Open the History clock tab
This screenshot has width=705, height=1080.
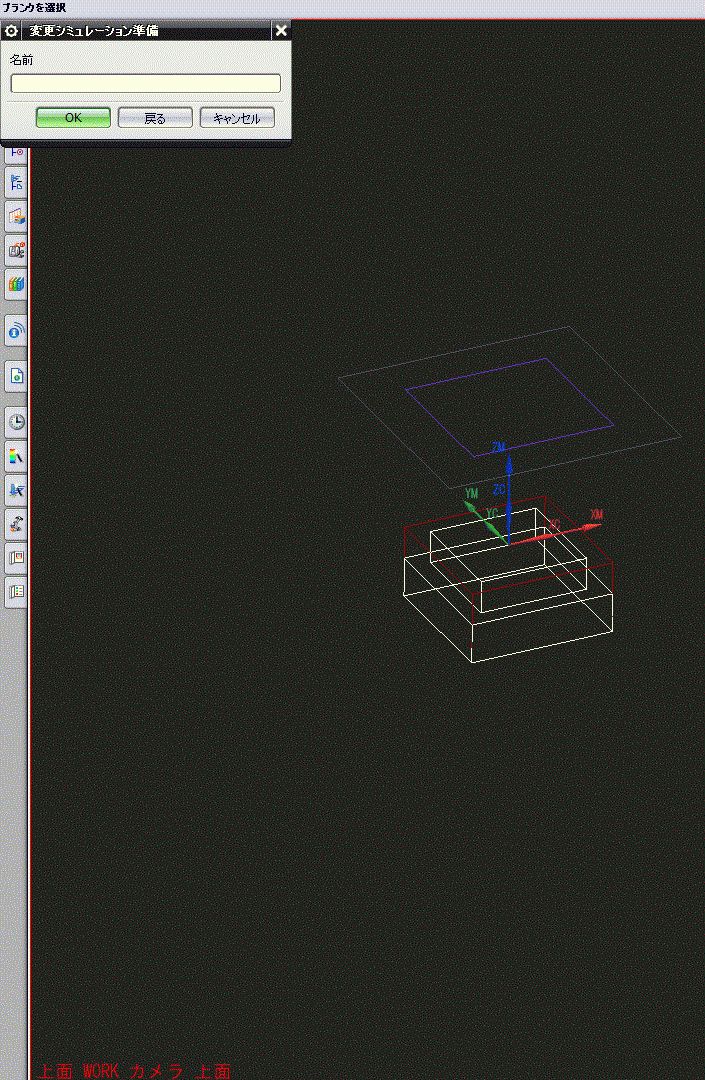16,422
